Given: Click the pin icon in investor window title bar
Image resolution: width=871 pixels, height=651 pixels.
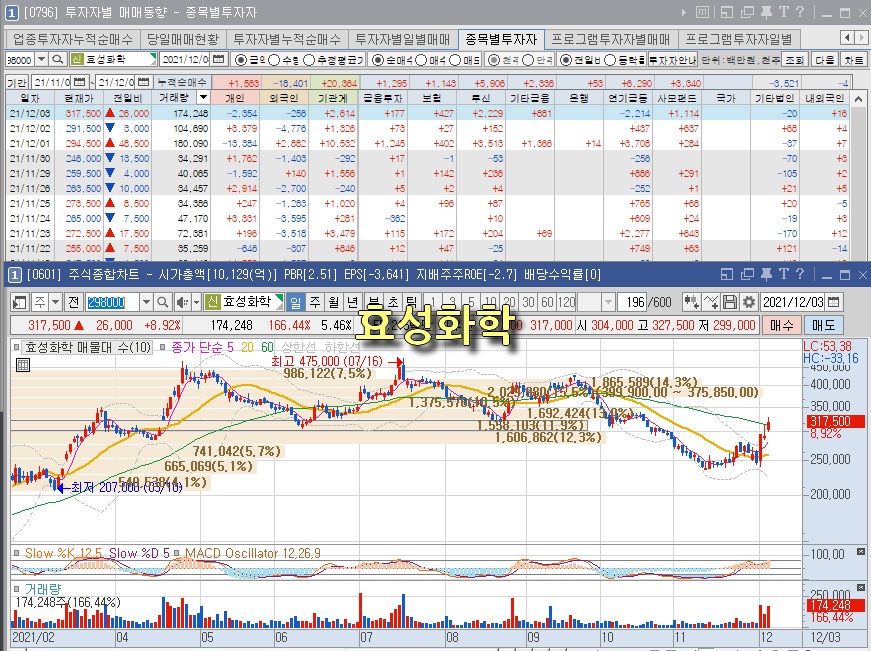Looking at the screenshot, I should [767, 12].
